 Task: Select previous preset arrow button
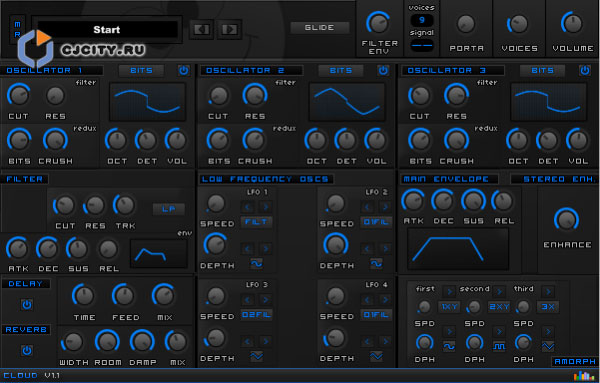(x=201, y=29)
